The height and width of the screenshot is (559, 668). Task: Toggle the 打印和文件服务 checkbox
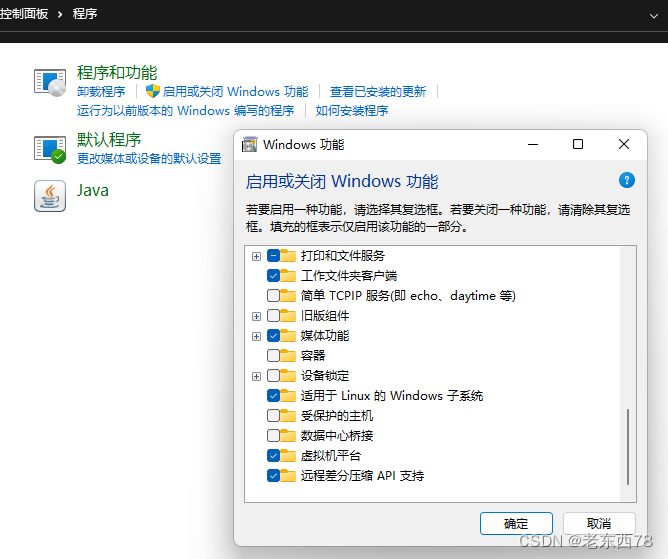coord(274,256)
